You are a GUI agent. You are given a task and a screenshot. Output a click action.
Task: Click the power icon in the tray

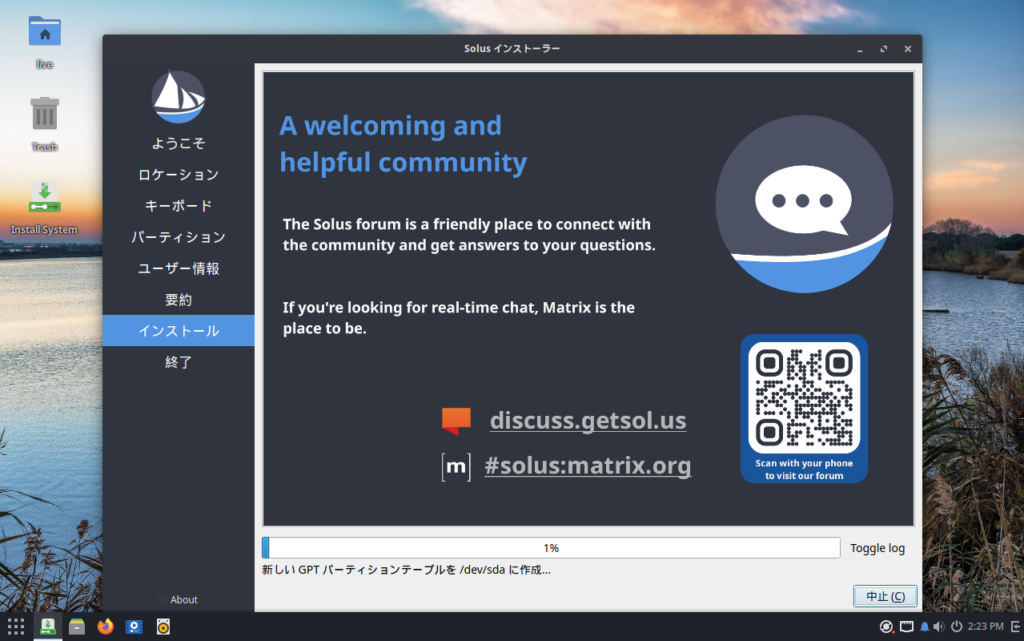957,627
